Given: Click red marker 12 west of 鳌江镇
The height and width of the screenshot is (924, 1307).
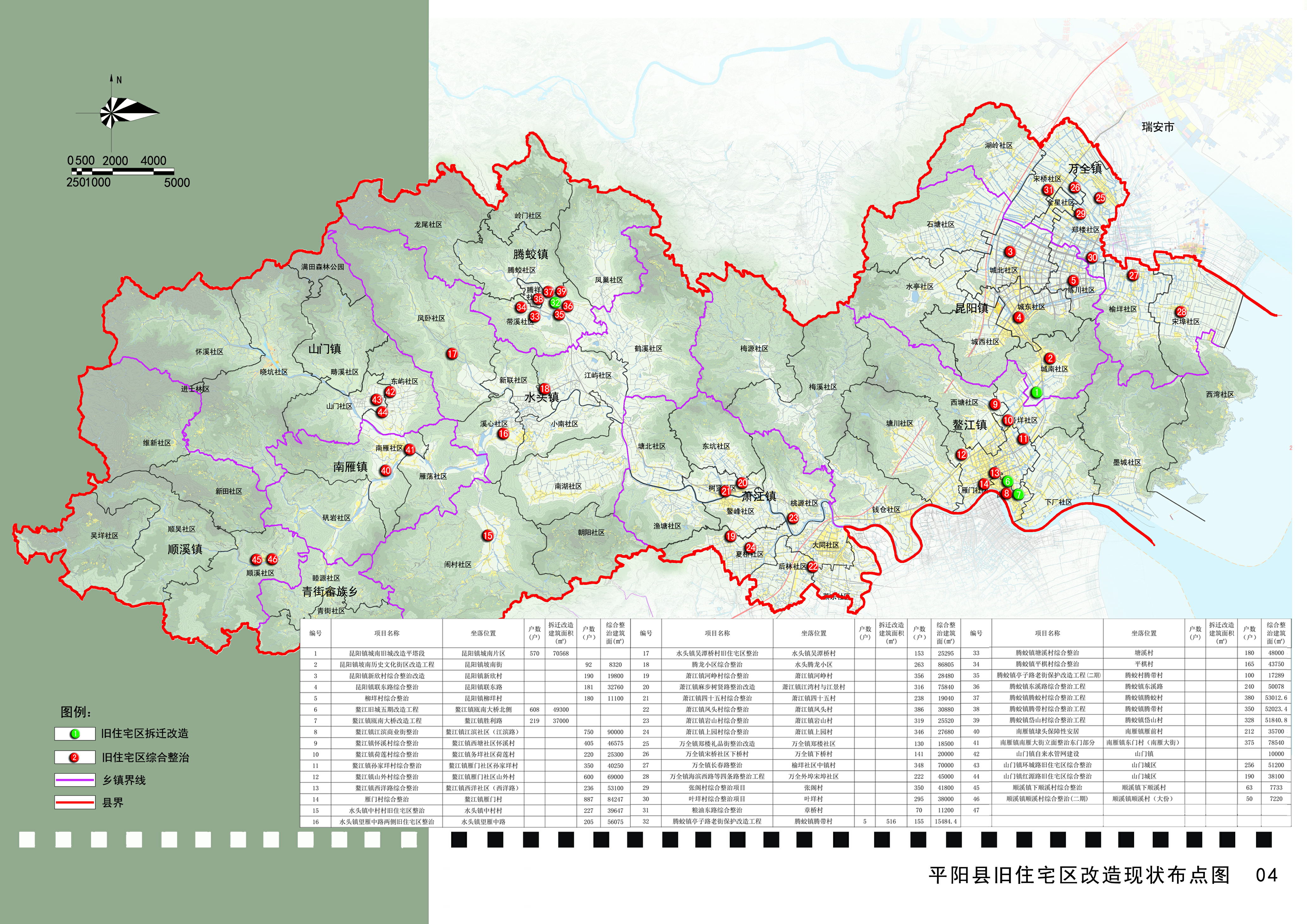Looking at the screenshot, I should [961, 454].
